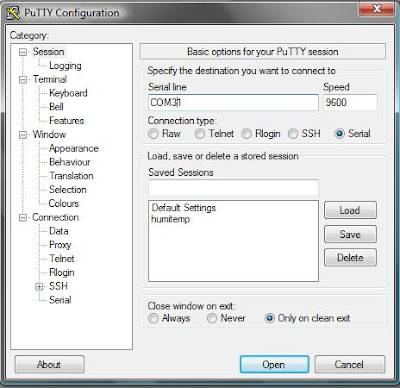Open the Connection category
The width and height of the screenshot is (400, 388).
55,218
